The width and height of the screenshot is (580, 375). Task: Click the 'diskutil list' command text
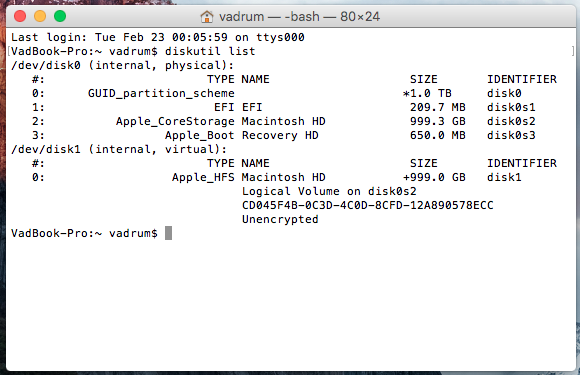coord(210,51)
